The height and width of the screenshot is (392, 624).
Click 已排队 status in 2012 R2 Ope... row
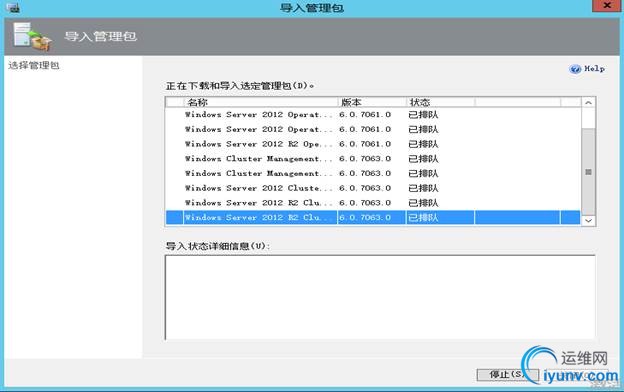423,144
